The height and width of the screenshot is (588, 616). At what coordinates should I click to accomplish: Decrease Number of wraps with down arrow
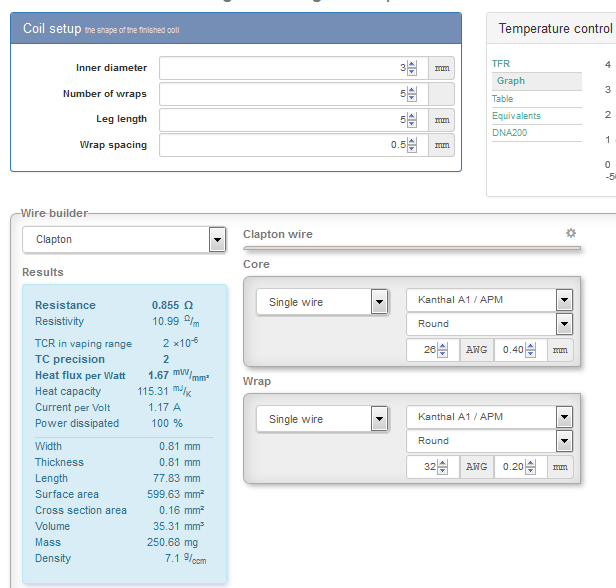point(412,97)
